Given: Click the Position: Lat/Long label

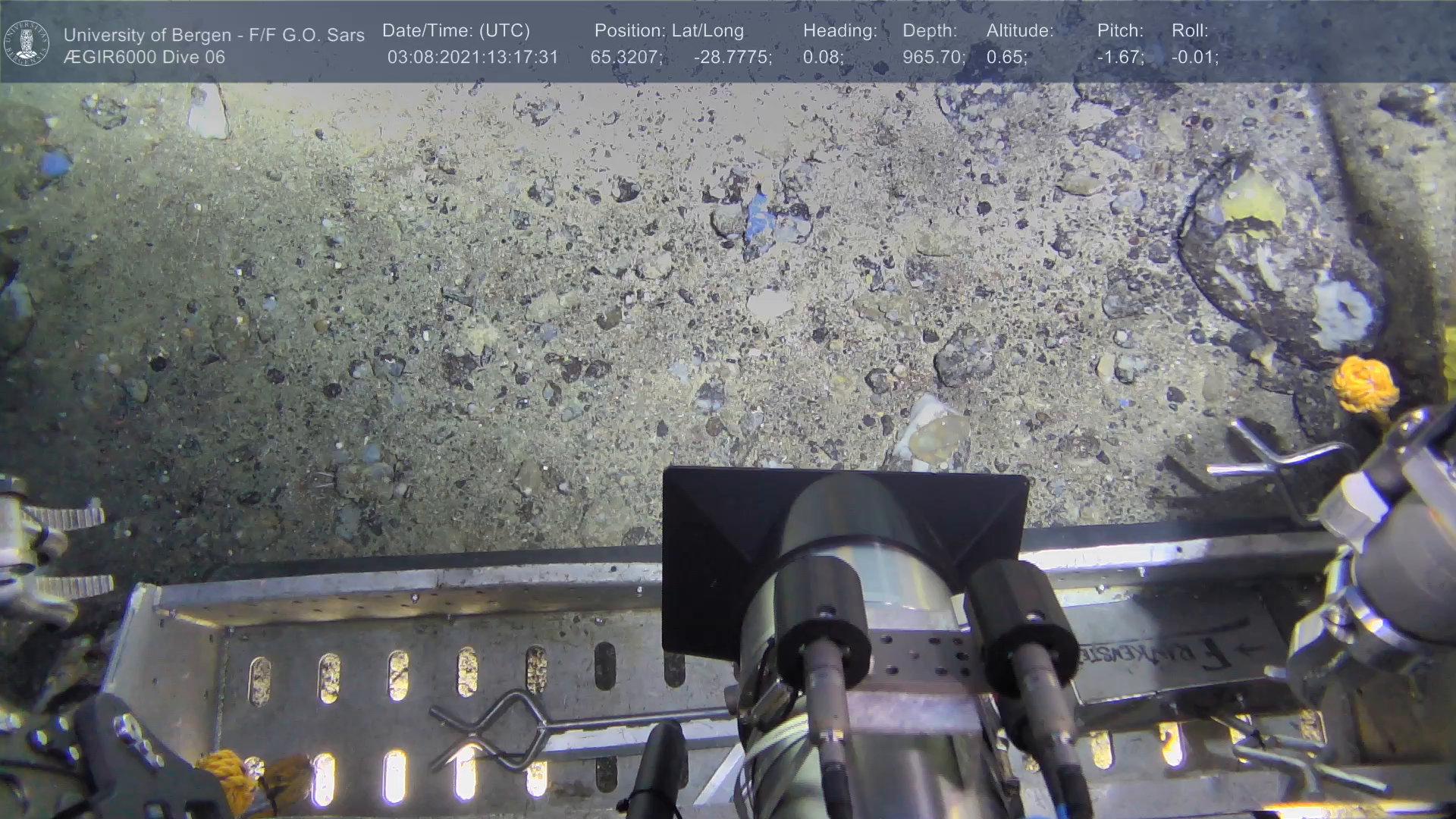Looking at the screenshot, I should tap(668, 31).
